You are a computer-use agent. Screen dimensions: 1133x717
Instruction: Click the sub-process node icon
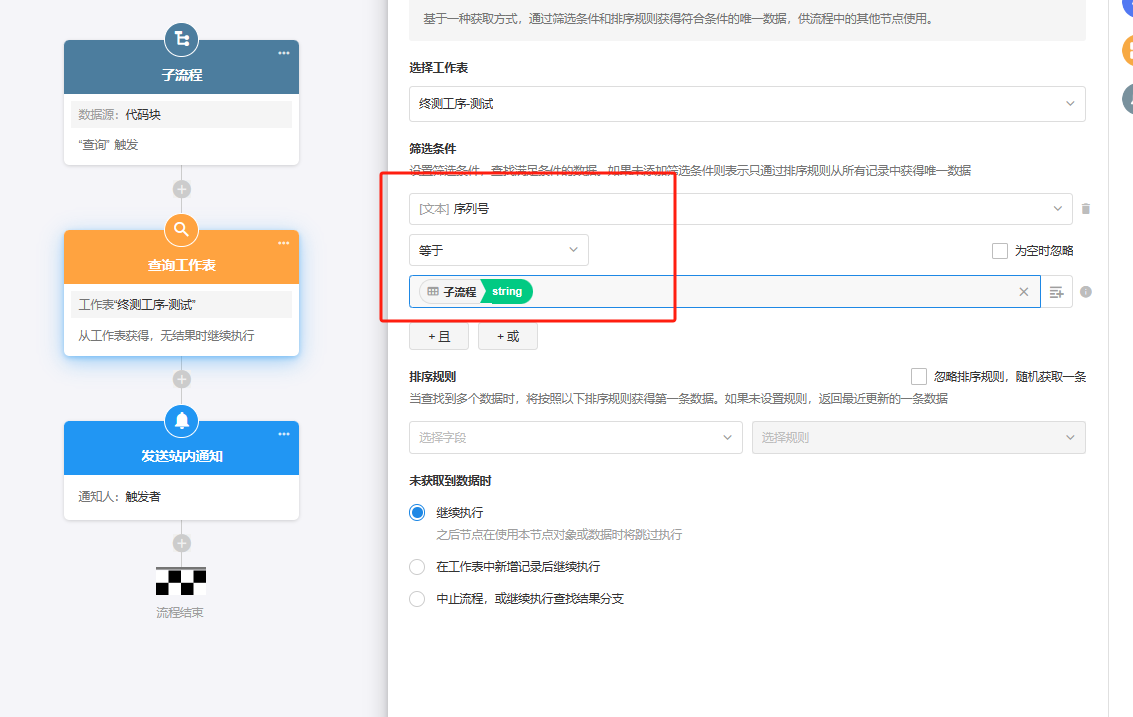click(x=181, y=40)
